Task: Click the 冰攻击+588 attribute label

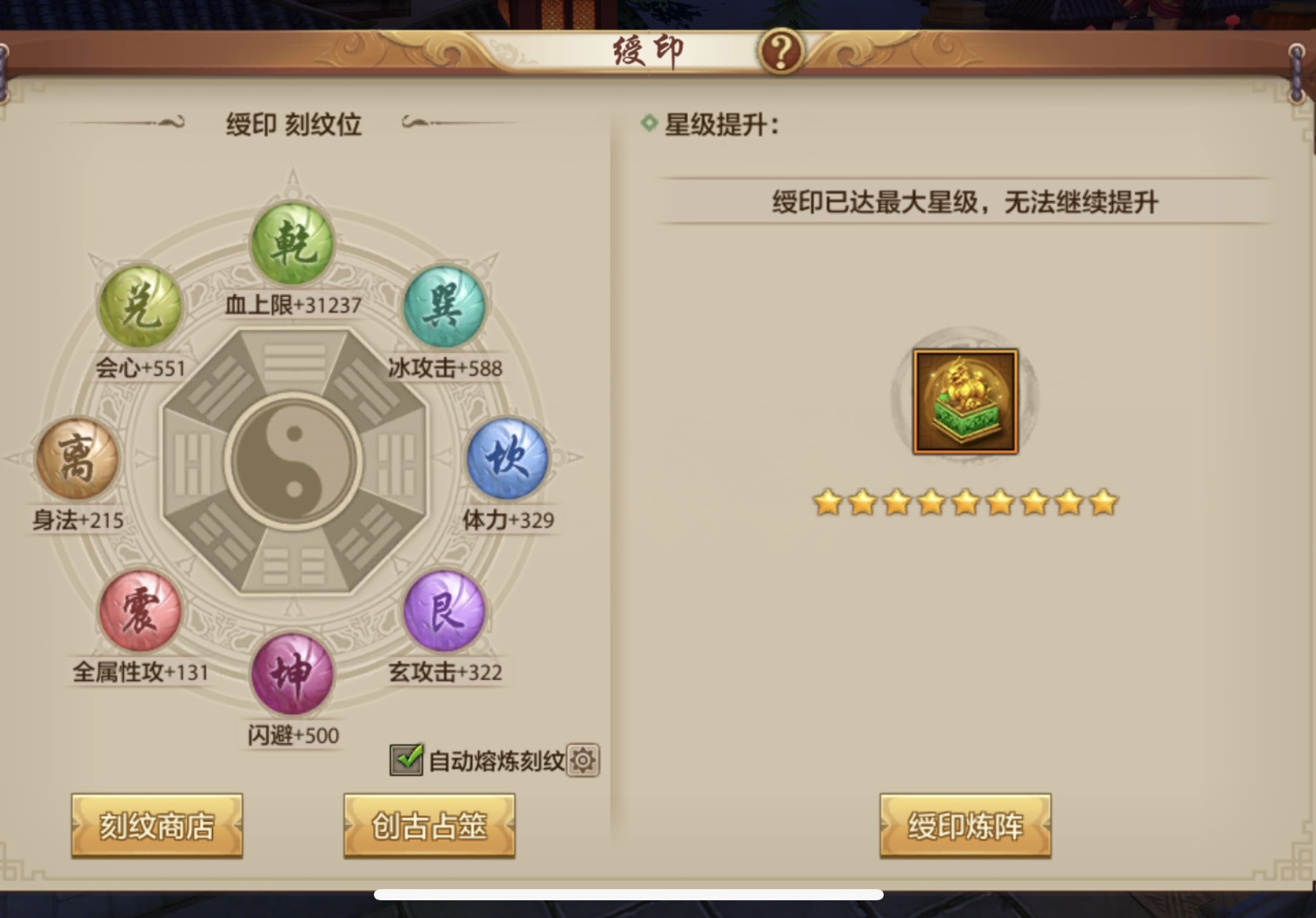Action: (445, 367)
